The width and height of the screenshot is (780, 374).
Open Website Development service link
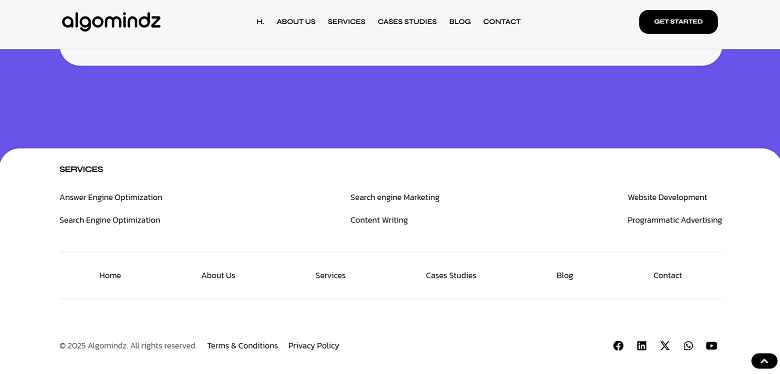(x=667, y=197)
